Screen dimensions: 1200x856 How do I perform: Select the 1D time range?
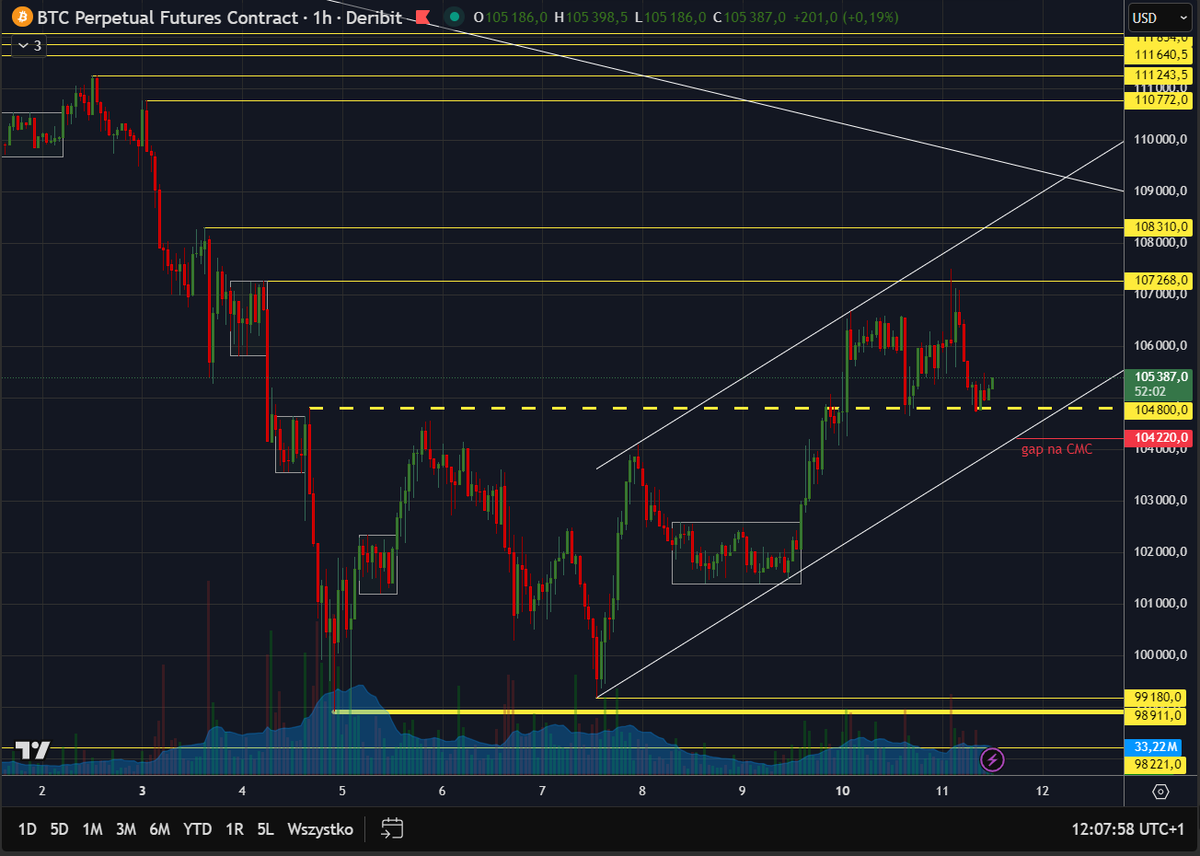tap(27, 829)
